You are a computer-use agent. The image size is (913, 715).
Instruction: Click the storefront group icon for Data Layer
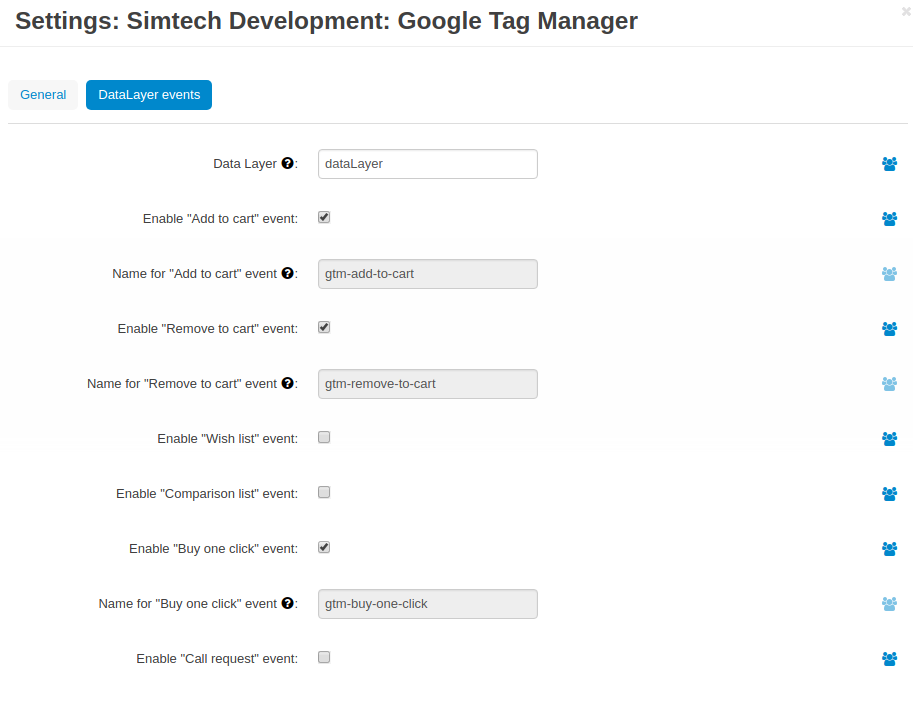pos(889,164)
